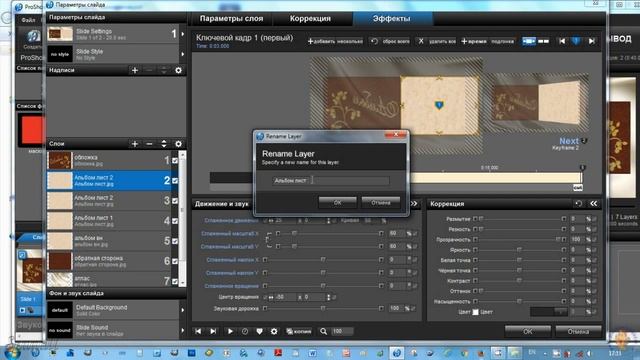Image resolution: width=640 pixels, height=360 pixels.
Task: Adjust the Звуковая дорожка volume slider
Action: click(x=322, y=308)
